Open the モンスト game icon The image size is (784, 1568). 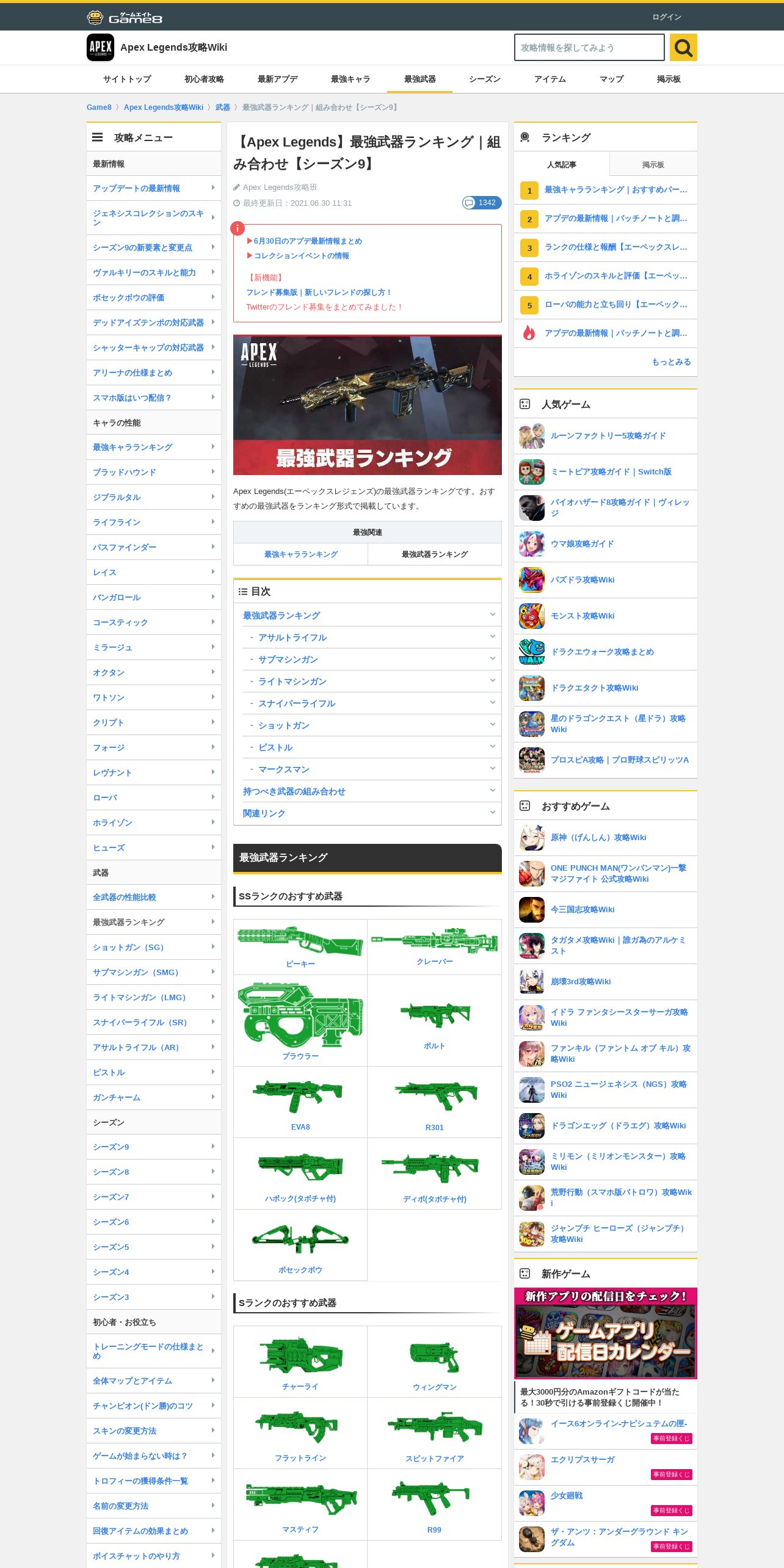[x=532, y=616]
